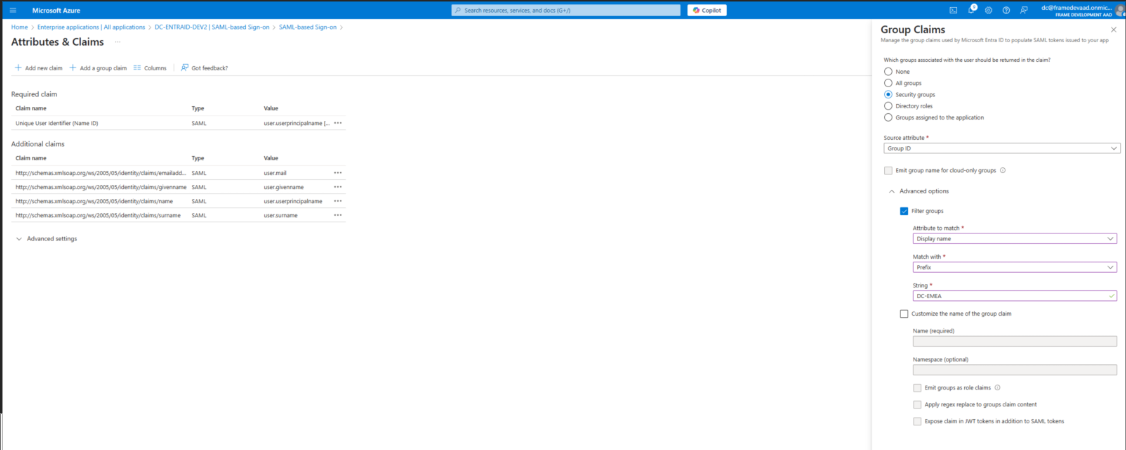This screenshot has width=1126, height=450.
Task: Enable Customize the name of the group claim
Action: point(904,314)
